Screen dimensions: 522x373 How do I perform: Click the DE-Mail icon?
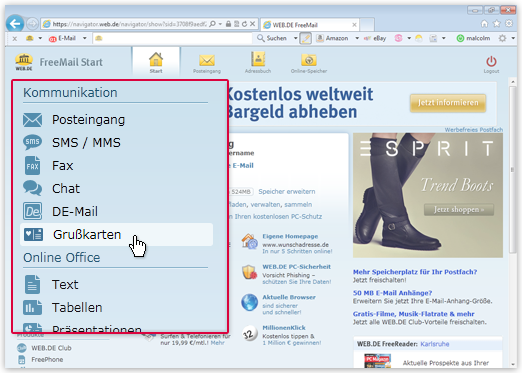(32, 211)
